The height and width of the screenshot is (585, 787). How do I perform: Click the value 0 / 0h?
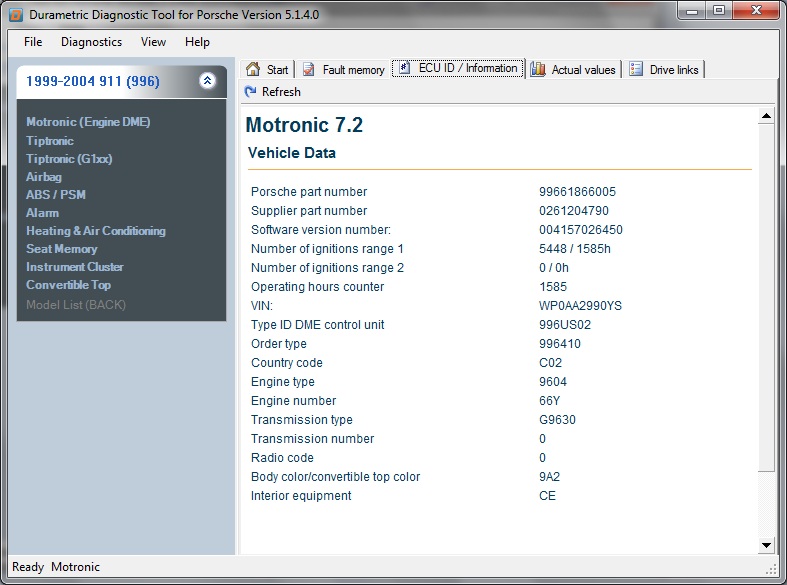[554, 268]
